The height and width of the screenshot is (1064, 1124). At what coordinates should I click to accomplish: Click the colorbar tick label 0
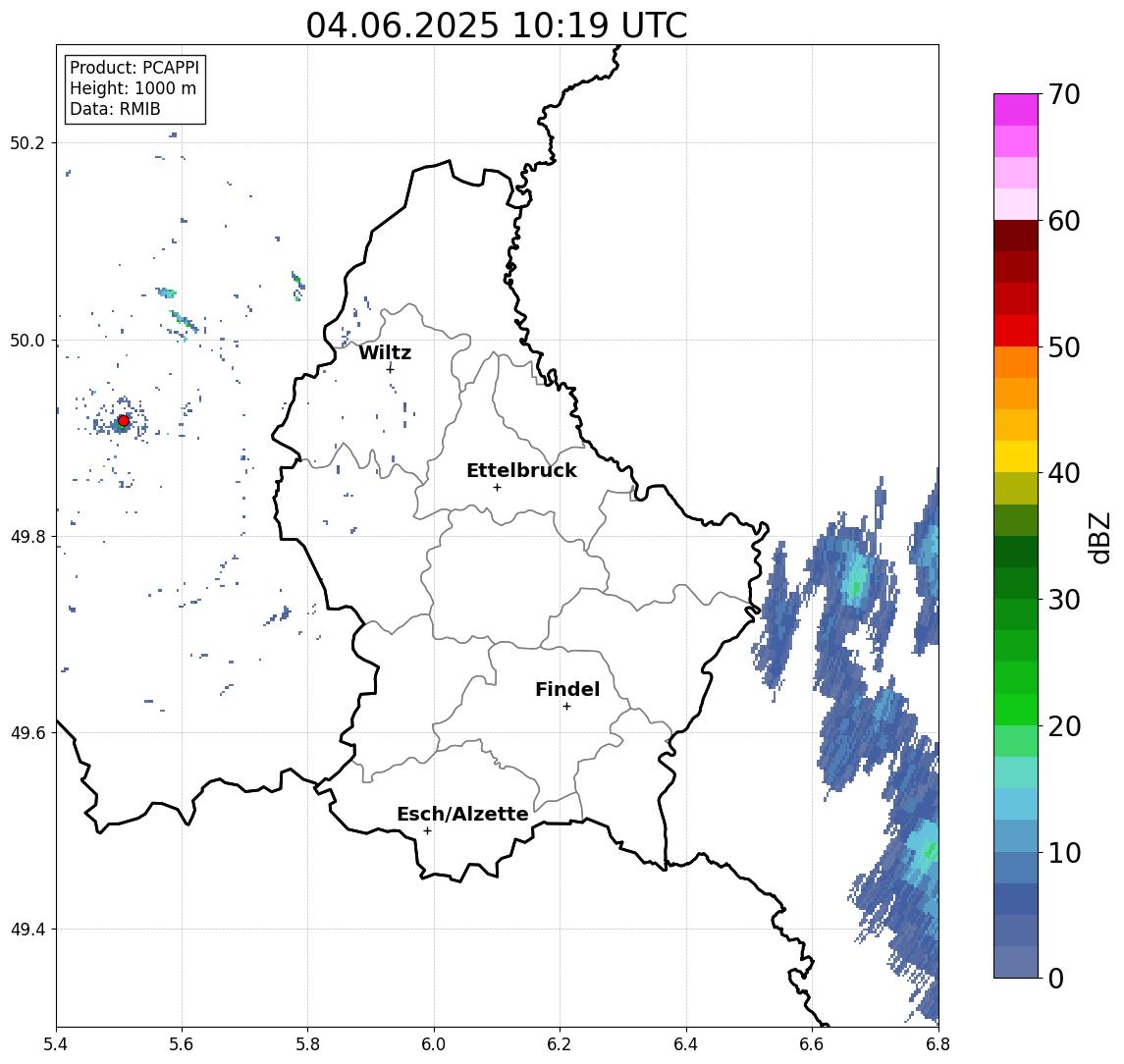[x=1056, y=979]
